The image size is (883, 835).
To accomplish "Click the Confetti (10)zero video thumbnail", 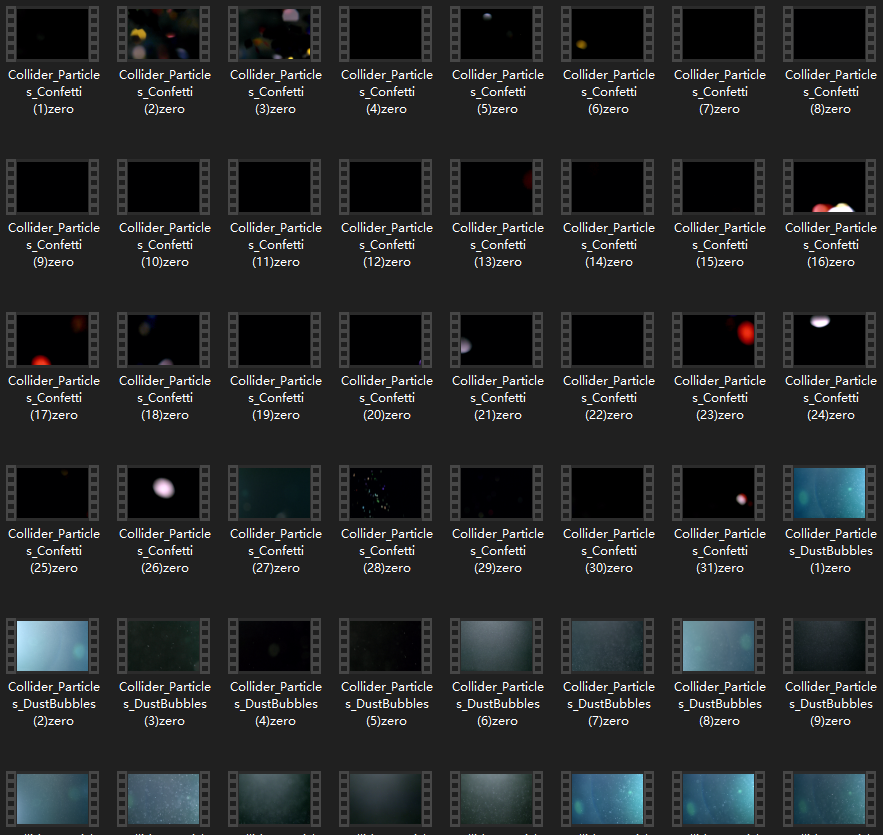I will point(164,187).
